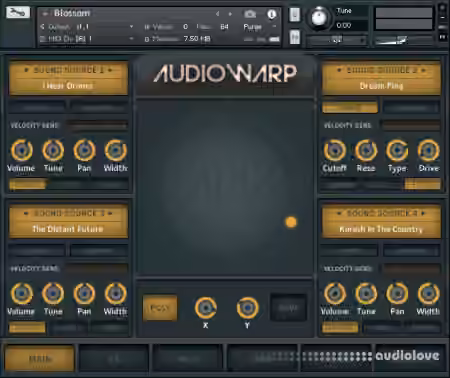The height and width of the screenshot is (378, 450).
Task: Switch to the MAIN tab
Action: click(x=39, y=359)
